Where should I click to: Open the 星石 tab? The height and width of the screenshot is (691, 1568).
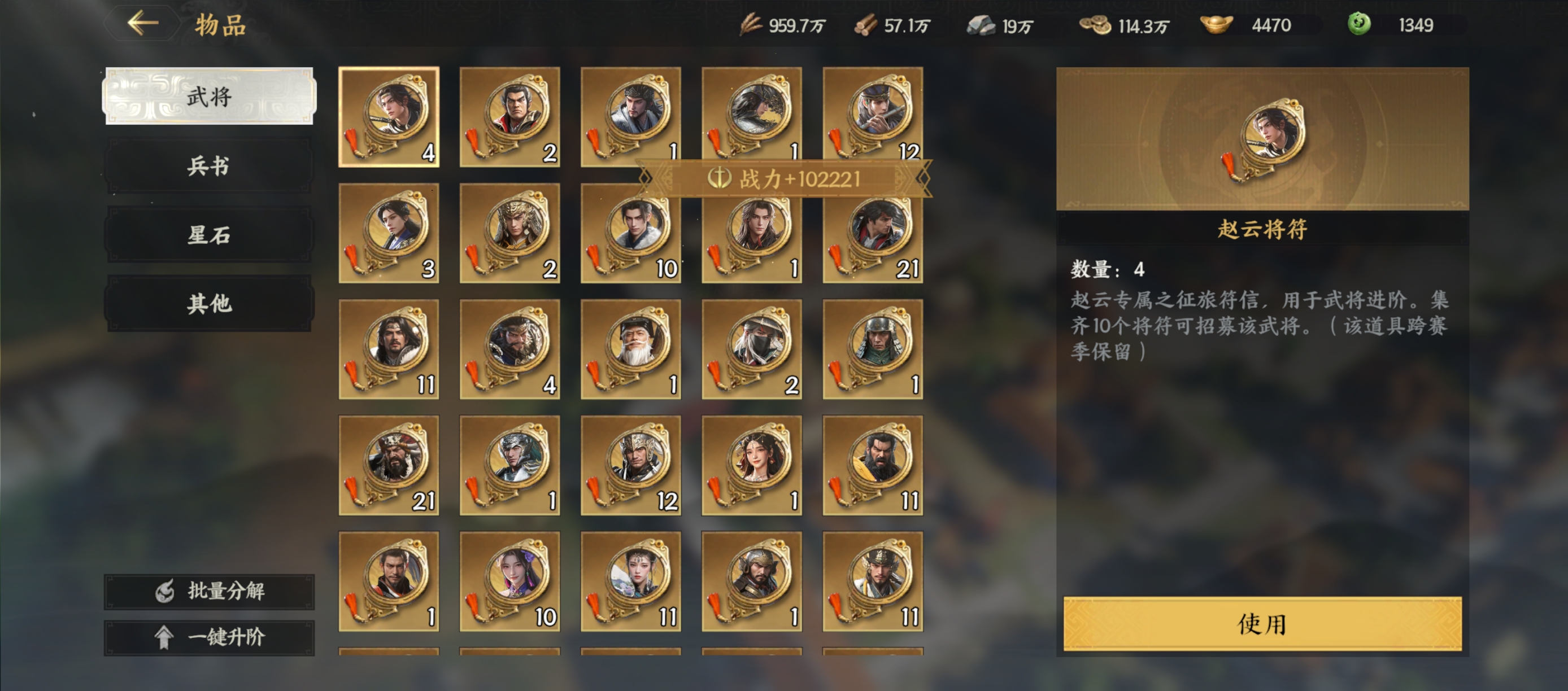click(210, 234)
